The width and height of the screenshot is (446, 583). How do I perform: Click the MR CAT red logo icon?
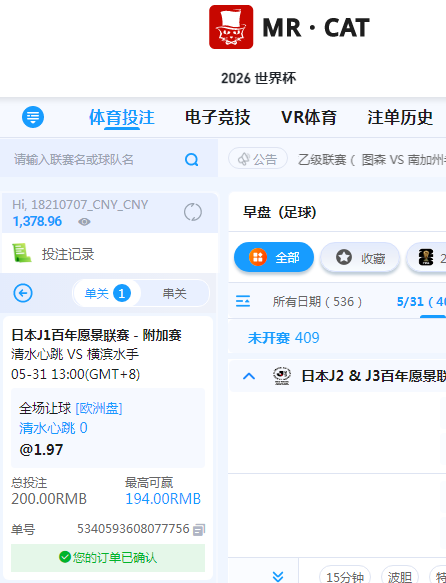[x=231, y=27]
